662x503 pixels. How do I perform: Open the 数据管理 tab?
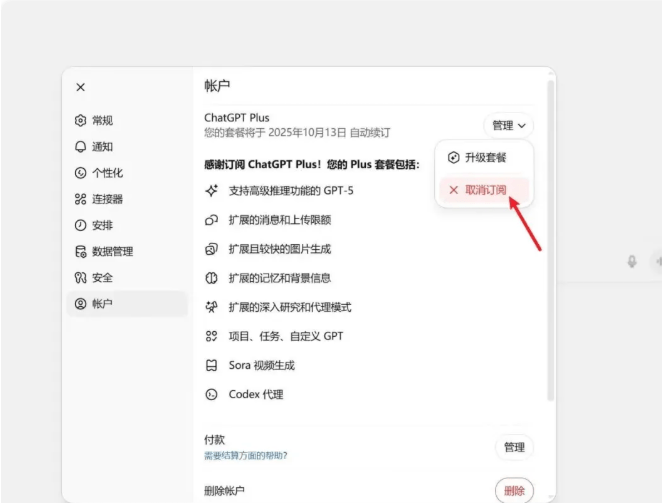coord(127,251)
